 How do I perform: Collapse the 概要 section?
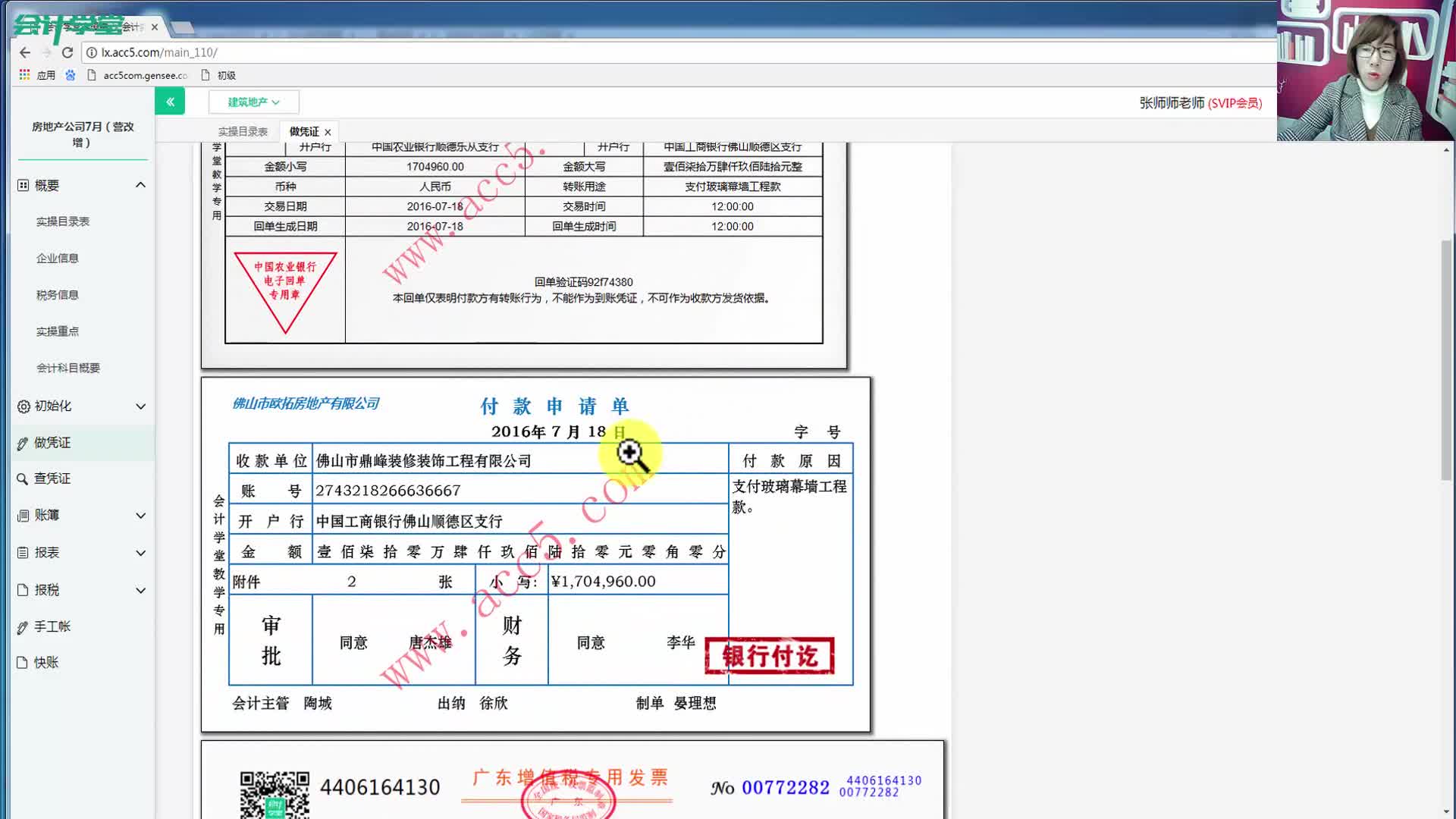pos(140,184)
